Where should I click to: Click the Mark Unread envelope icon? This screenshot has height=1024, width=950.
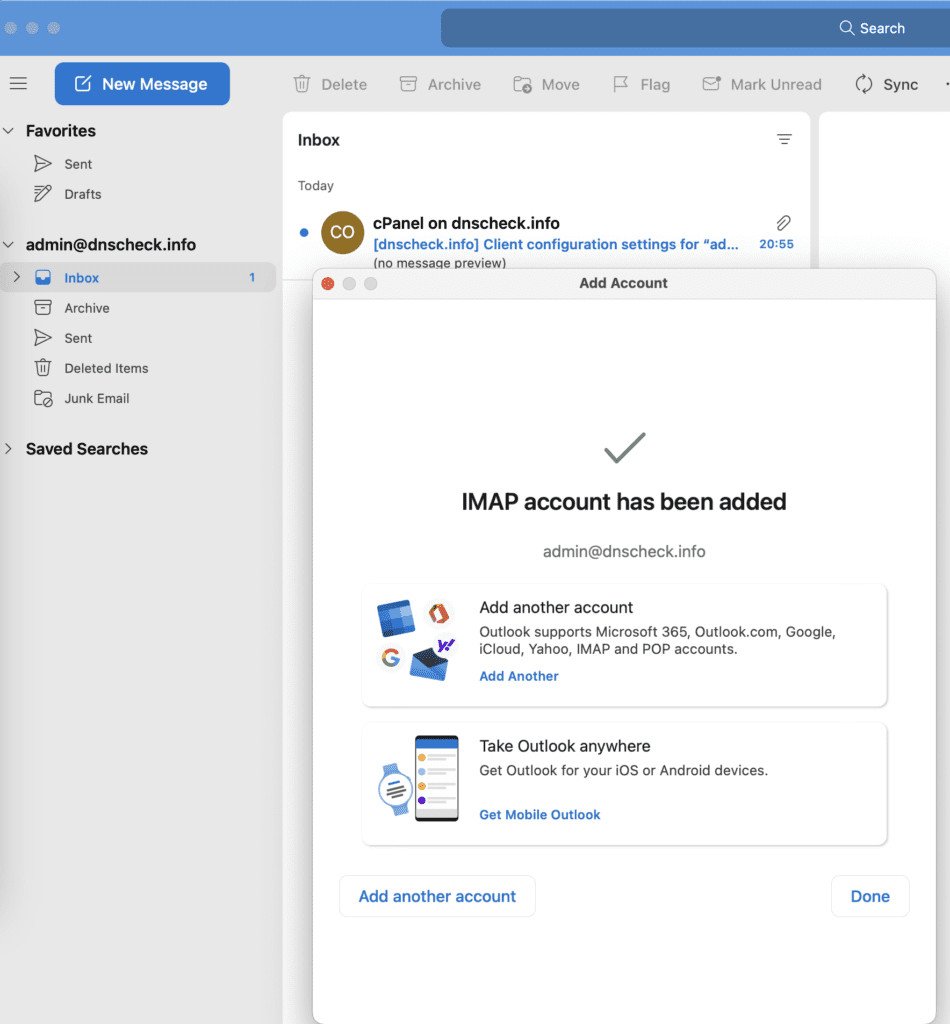[711, 84]
